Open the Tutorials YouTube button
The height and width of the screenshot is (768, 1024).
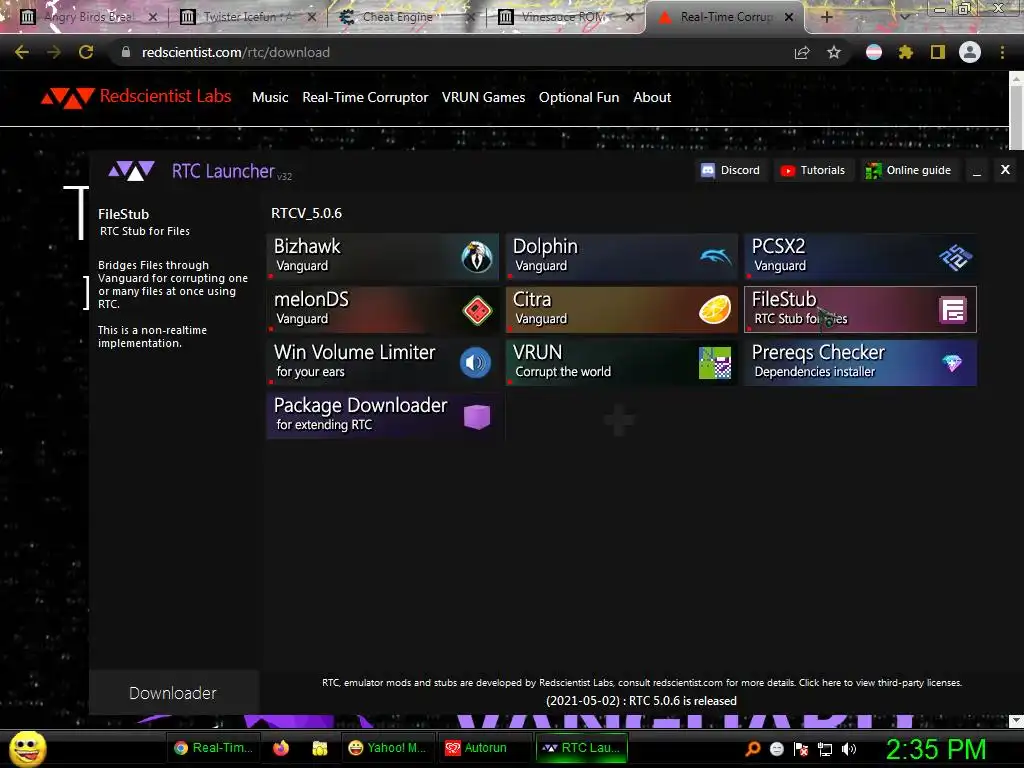(x=813, y=170)
